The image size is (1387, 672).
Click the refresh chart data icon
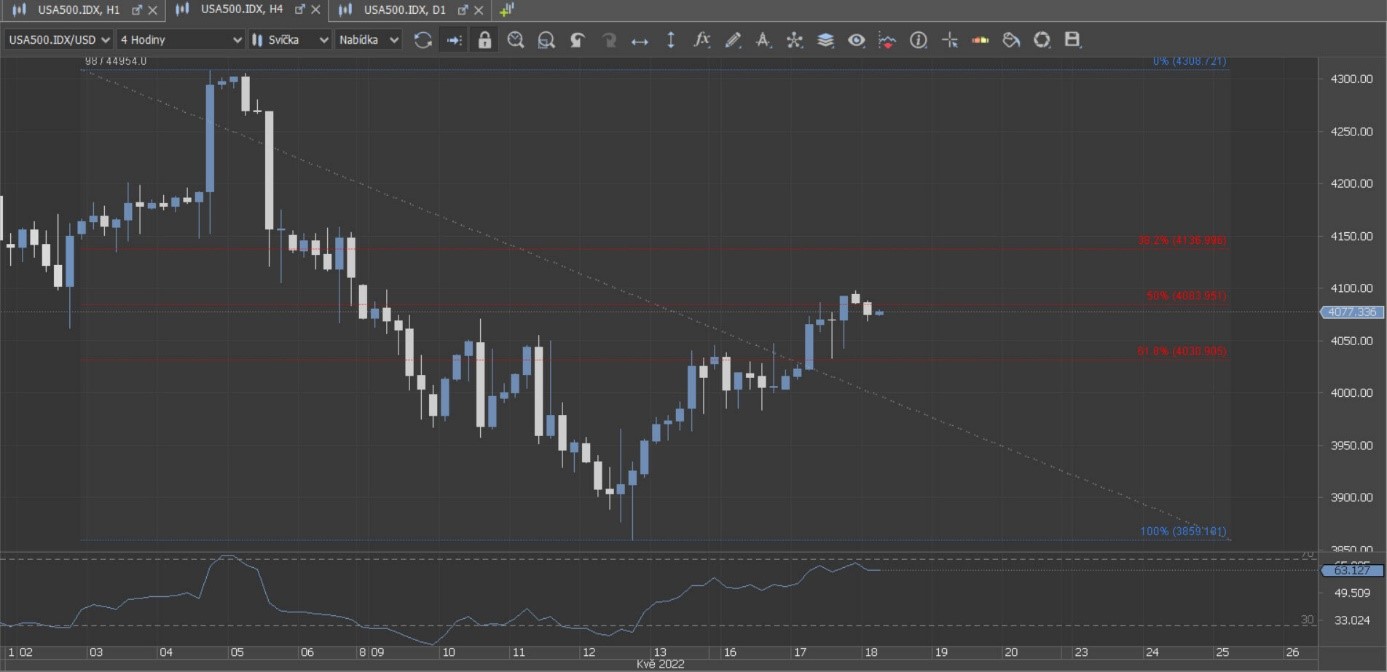423,40
